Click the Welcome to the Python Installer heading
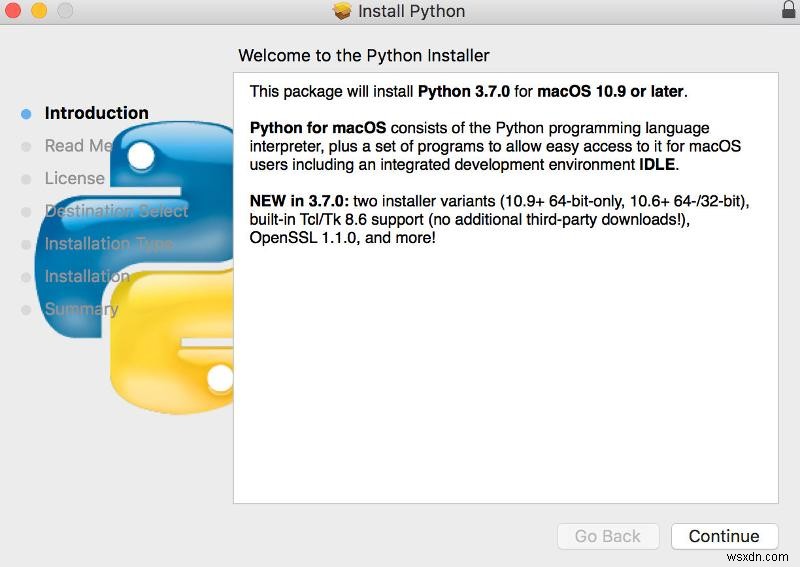Image resolution: width=800 pixels, height=567 pixels. tap(364, 56)
